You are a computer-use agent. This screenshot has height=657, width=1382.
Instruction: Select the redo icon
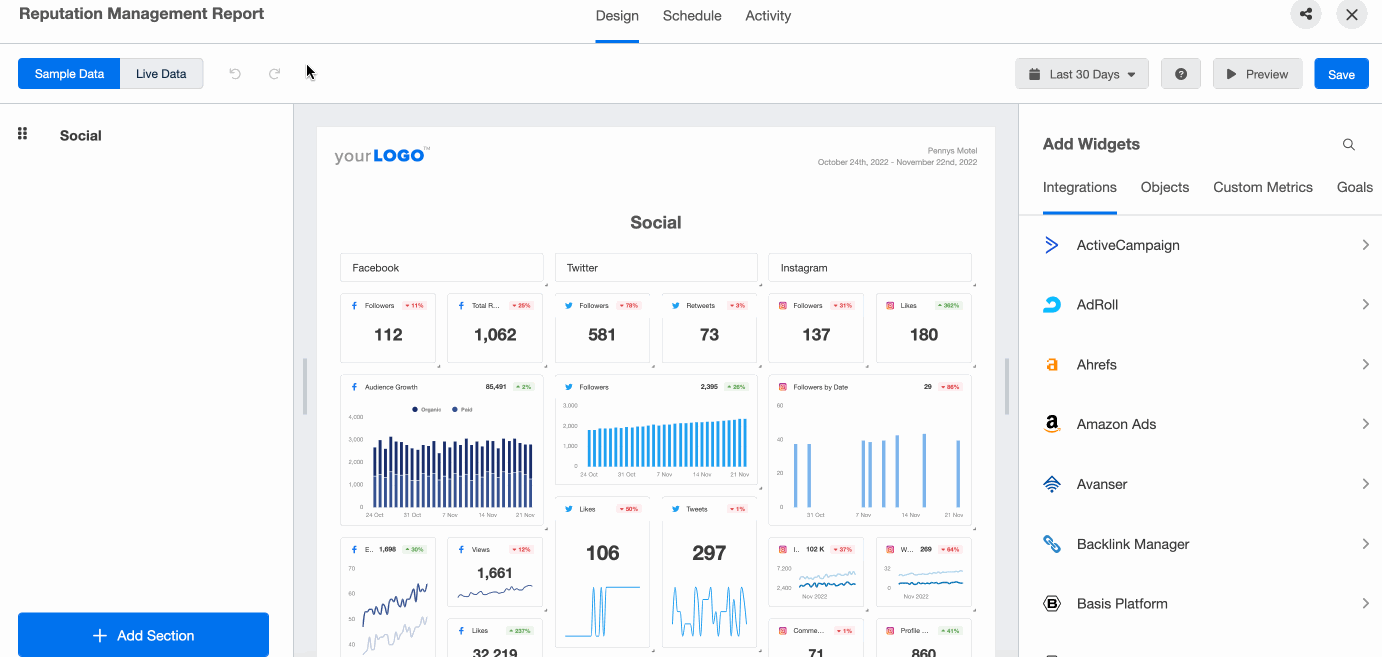274,72
